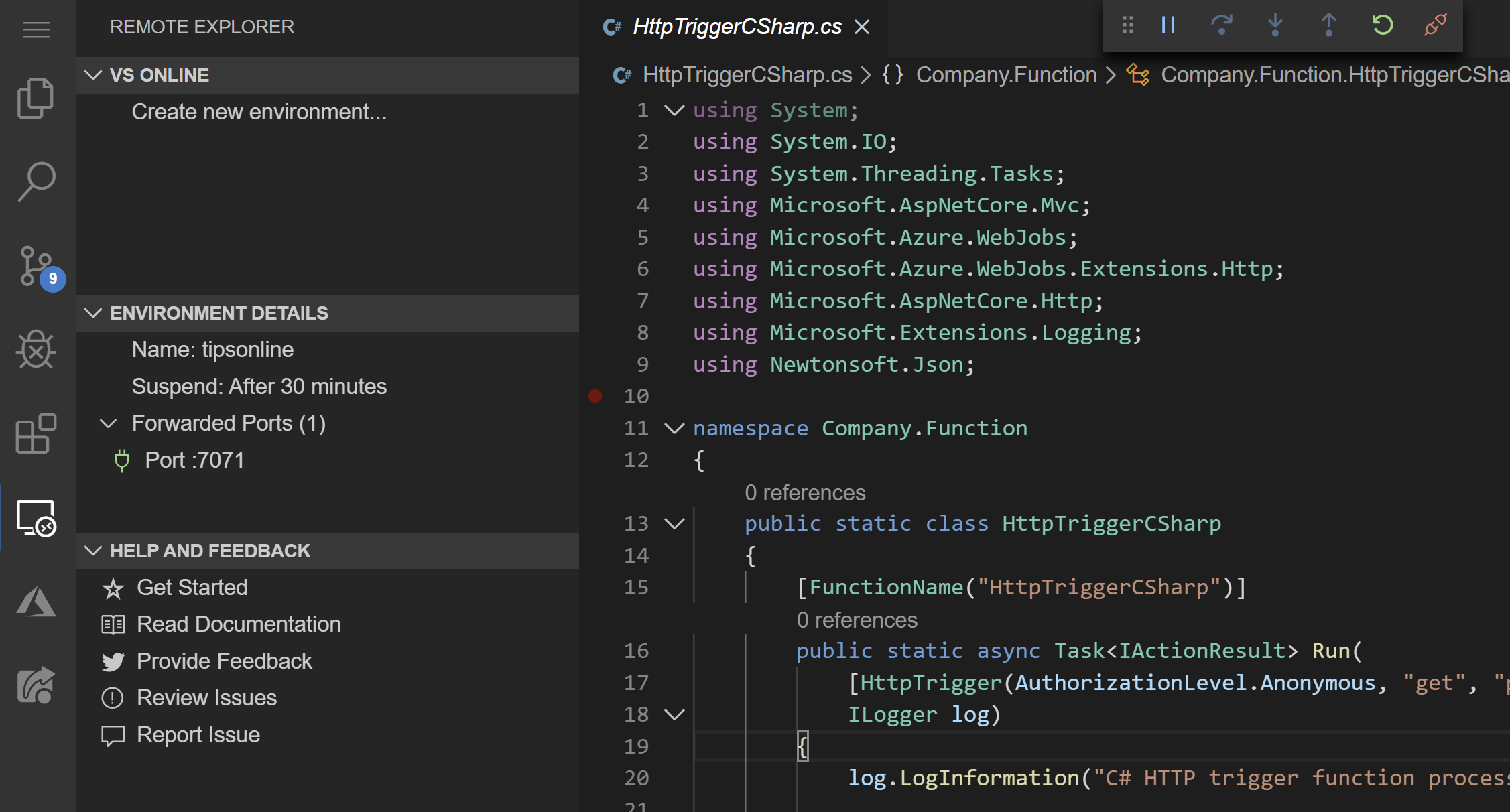Click the LogInformation call on line 20
1510x812 pixels.
989,778
